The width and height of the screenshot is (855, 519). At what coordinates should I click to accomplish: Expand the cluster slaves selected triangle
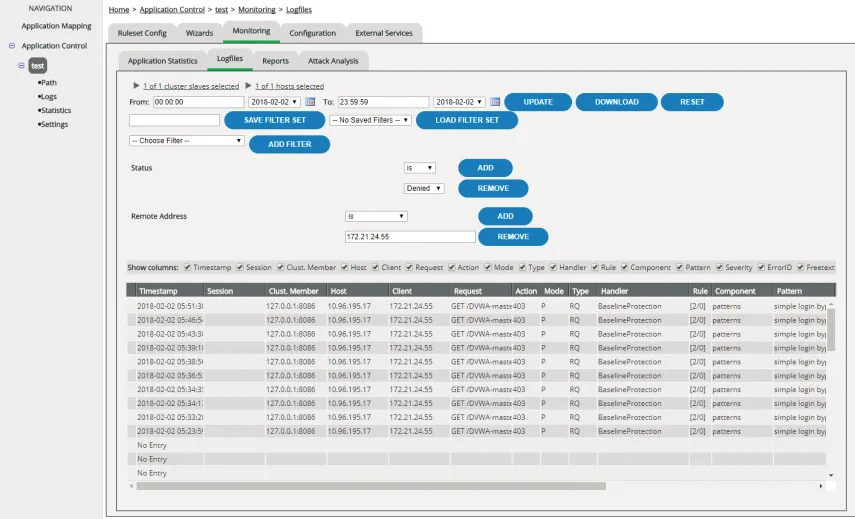[136, 86]
